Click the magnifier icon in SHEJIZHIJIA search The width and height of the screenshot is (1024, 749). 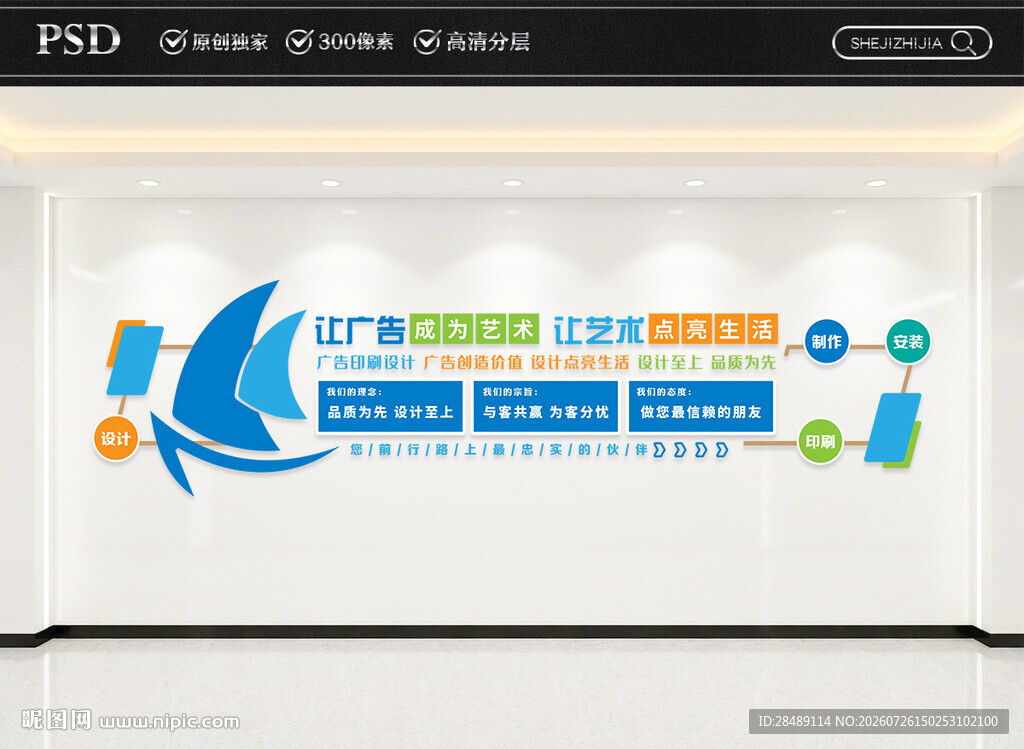click(964, 43)
